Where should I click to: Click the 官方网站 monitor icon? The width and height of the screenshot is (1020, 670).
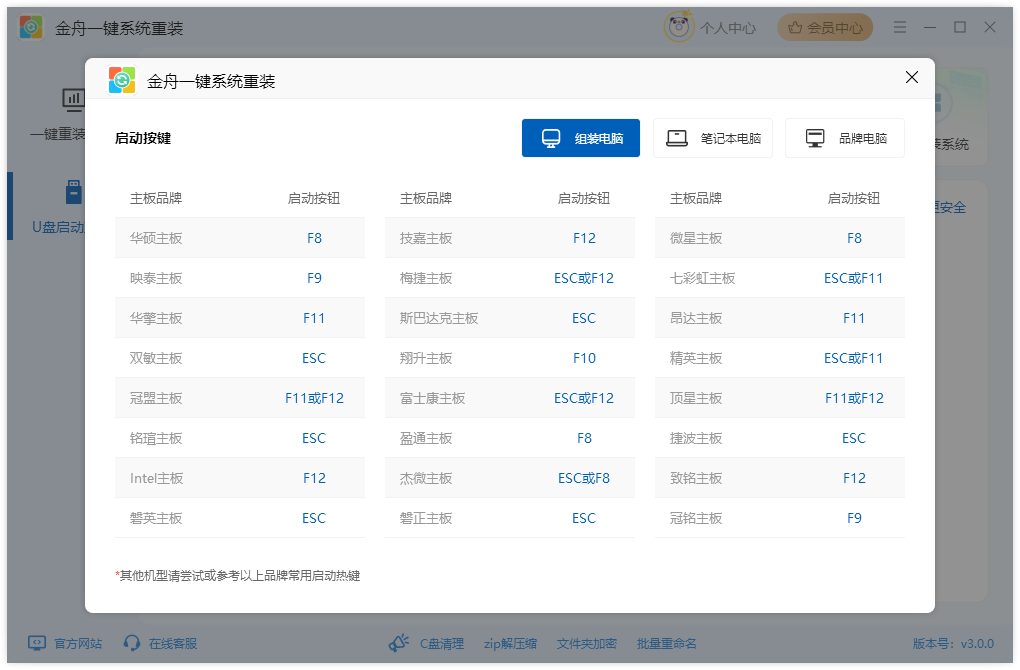pos(37,643)
